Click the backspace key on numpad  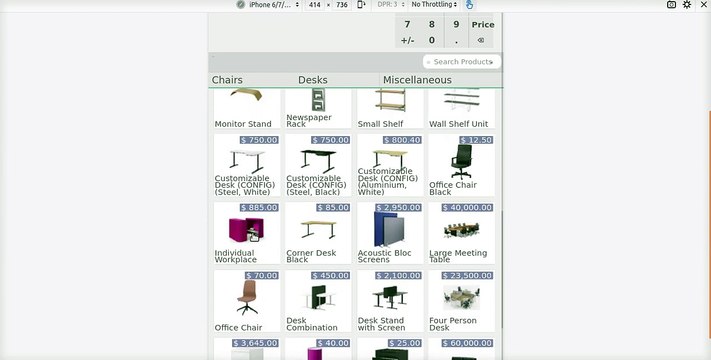[x=481, y=40]
